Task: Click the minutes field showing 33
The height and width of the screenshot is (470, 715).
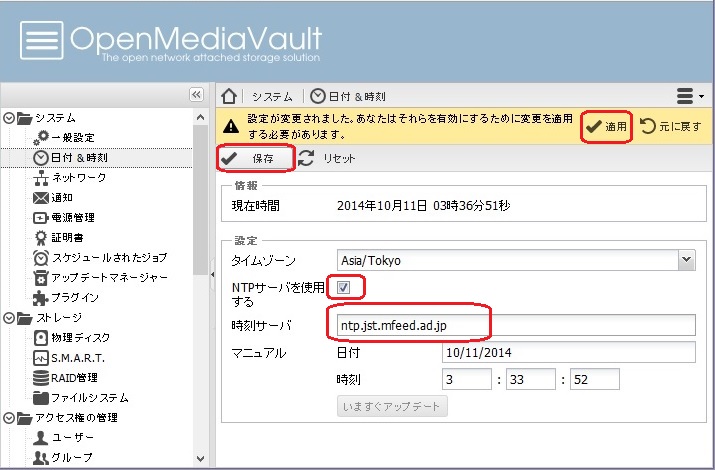Action: (531, 379)
